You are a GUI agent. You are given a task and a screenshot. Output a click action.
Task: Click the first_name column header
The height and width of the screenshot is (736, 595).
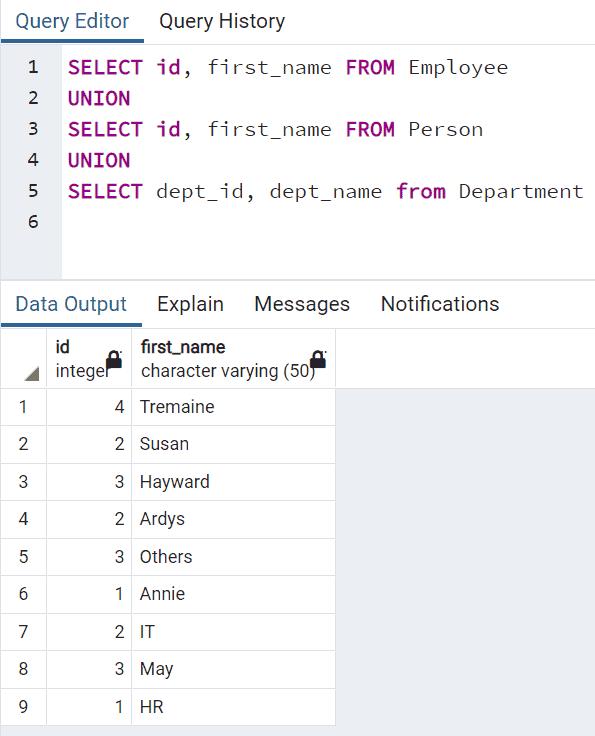tap(234, 359)
